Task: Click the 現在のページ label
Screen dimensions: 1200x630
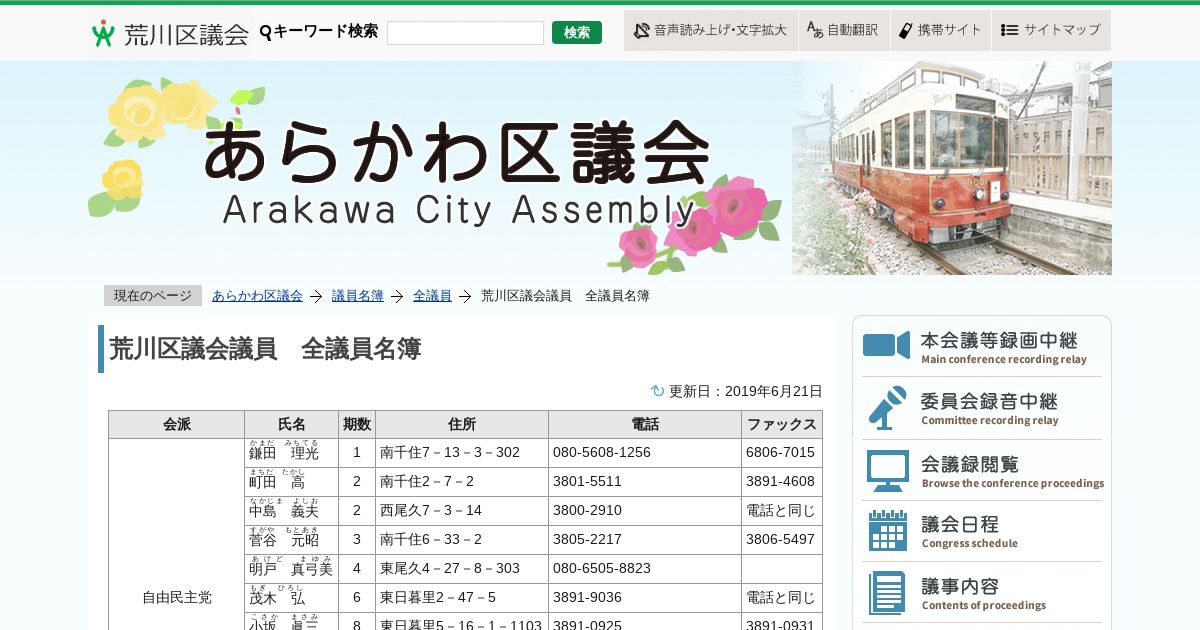Action: [x=153, y=296]
